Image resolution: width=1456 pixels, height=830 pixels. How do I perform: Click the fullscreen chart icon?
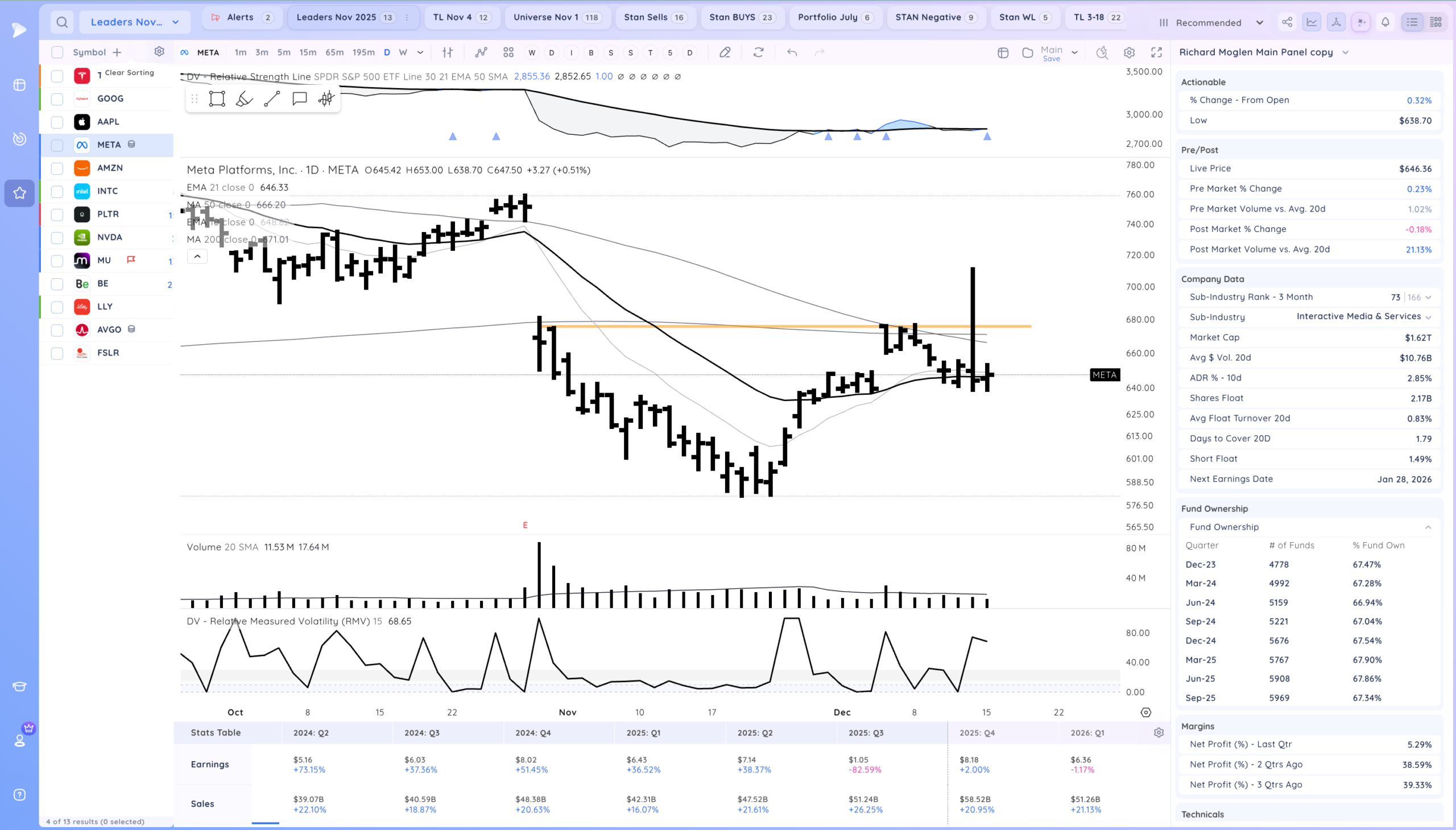click(x=1156, y=52)
